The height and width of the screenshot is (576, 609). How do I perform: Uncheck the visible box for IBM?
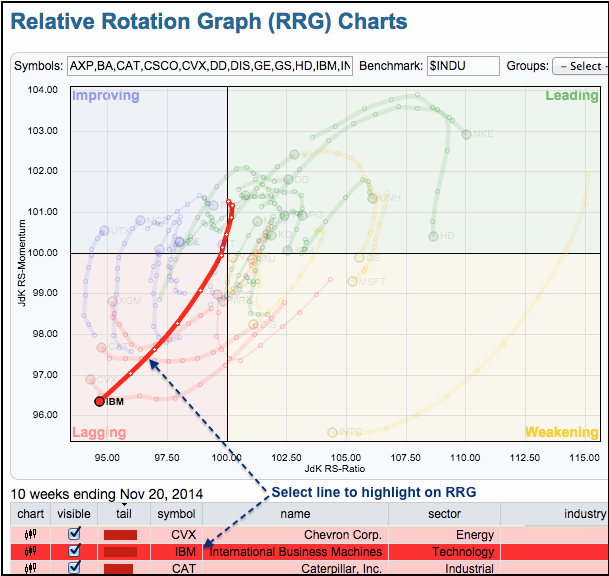(x=72, y=552)
